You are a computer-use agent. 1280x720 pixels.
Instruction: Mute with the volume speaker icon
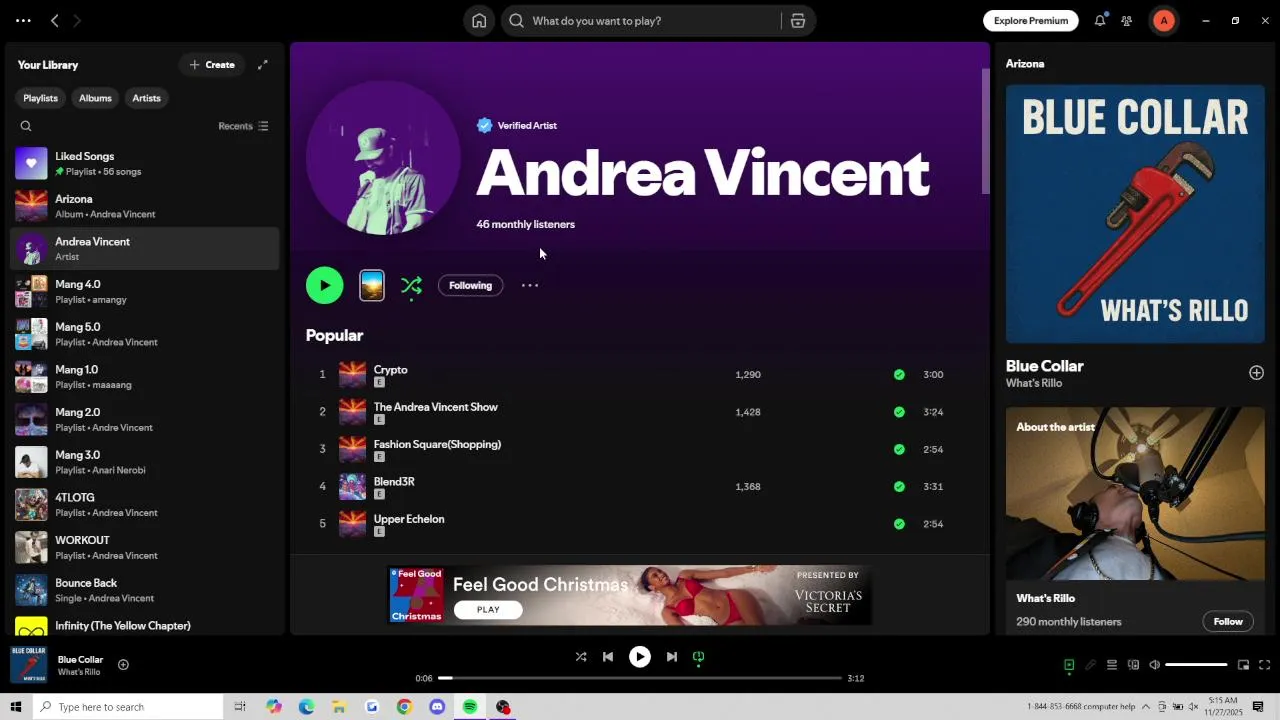[x=1154, y=665]
